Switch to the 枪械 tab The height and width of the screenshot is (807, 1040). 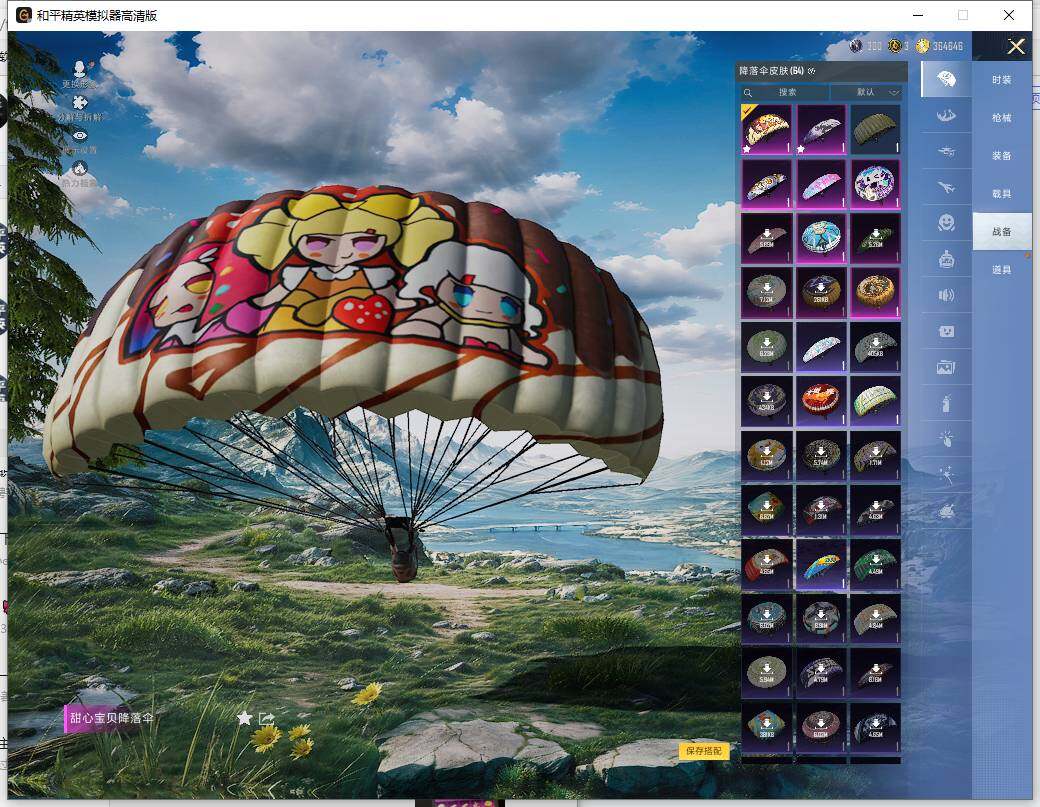pyautogui.click(x=1002, y=117)
